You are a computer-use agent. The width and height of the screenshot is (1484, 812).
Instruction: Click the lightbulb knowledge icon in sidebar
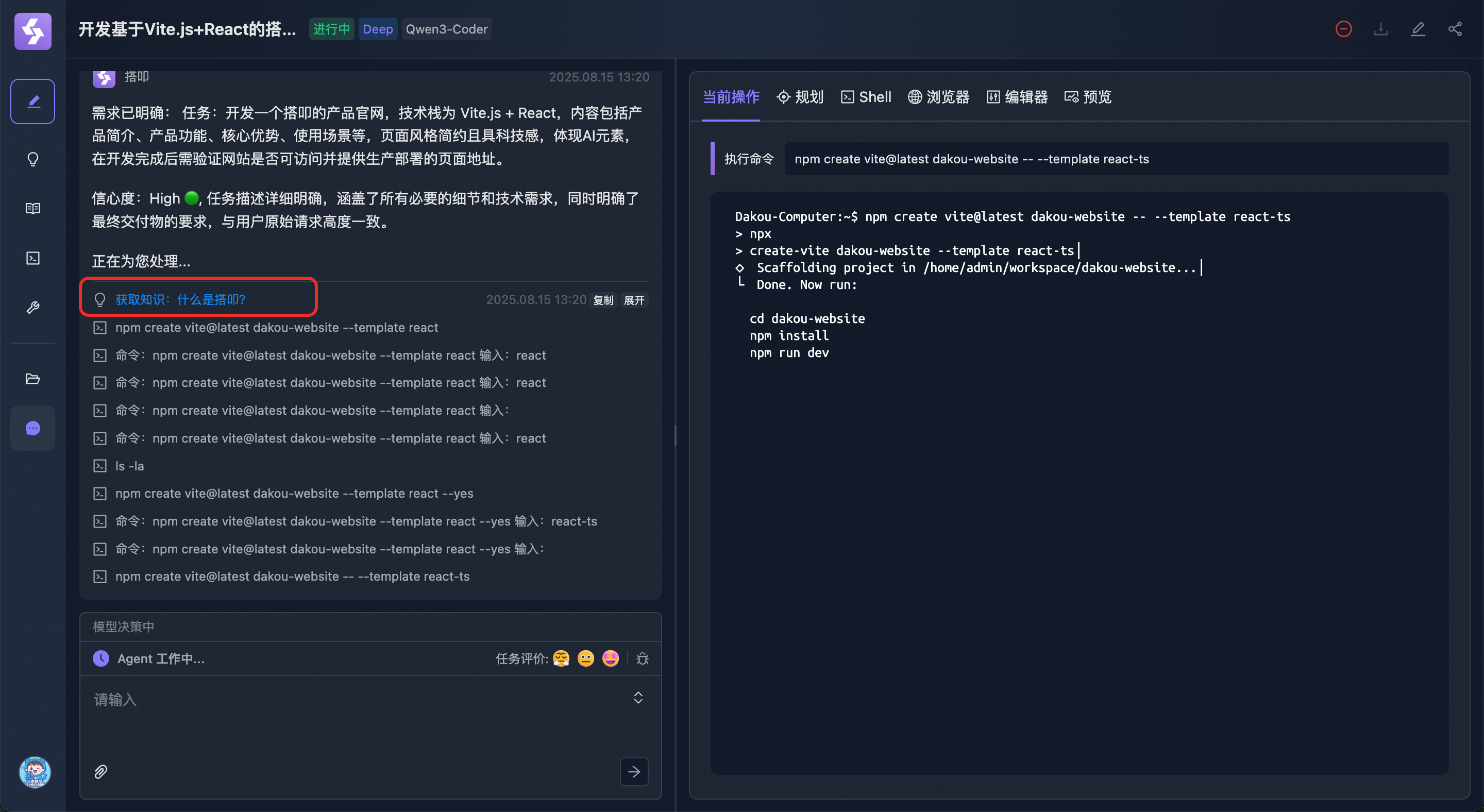33,159
